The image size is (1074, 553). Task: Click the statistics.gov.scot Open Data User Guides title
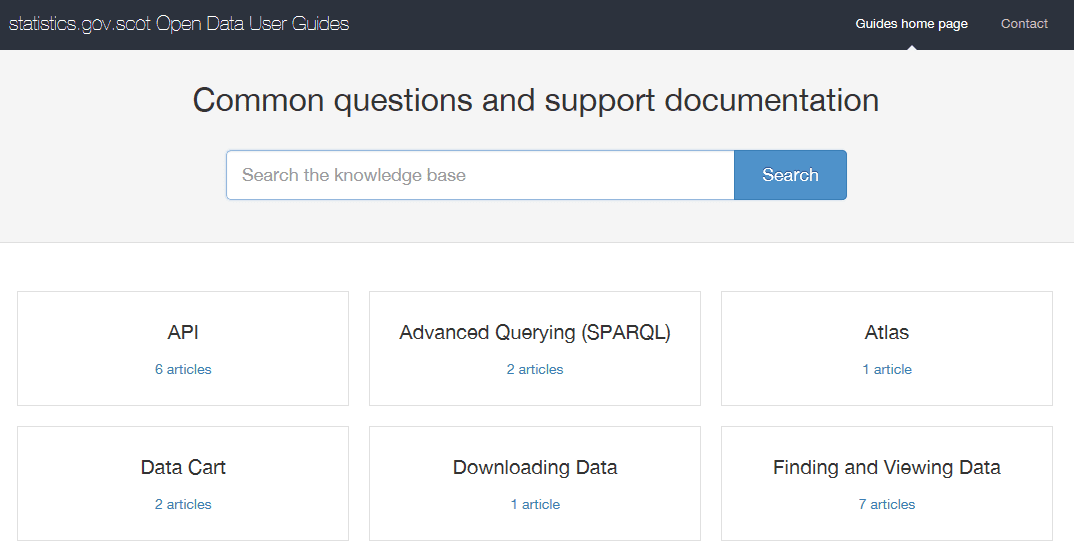coord(179,24)
